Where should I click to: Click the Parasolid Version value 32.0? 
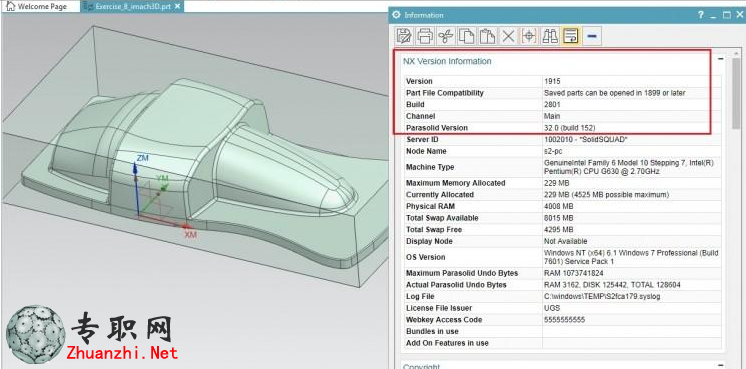[x=569, y=128]
